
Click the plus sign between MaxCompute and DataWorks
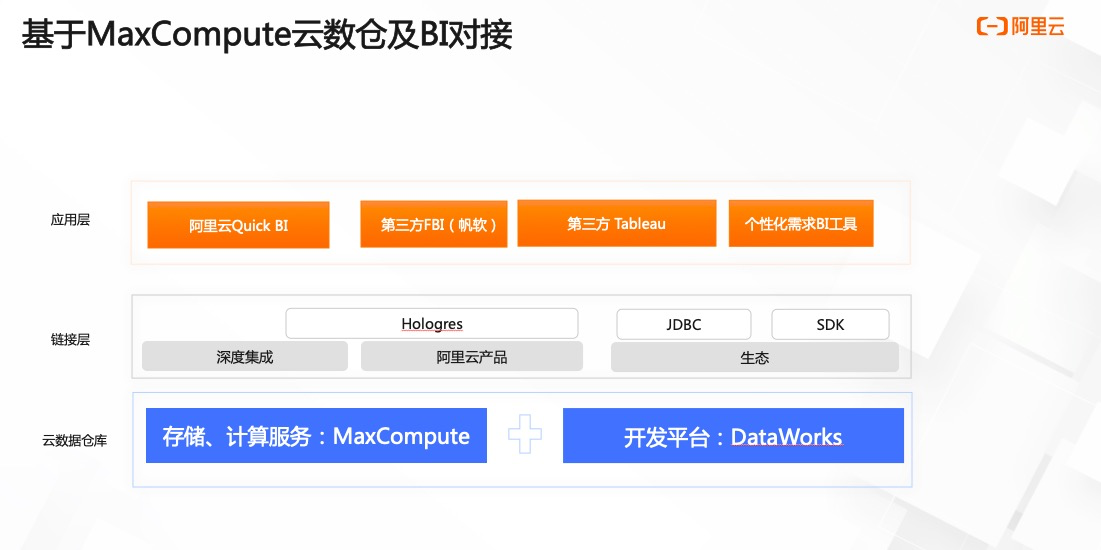525,434
